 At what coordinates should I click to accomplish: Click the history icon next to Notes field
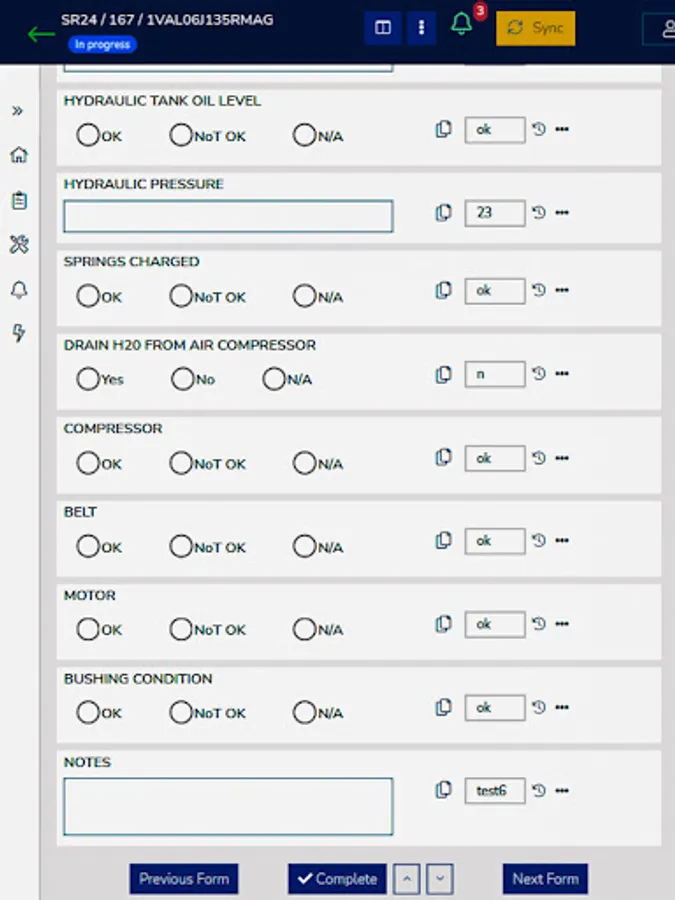coord(537,790)
